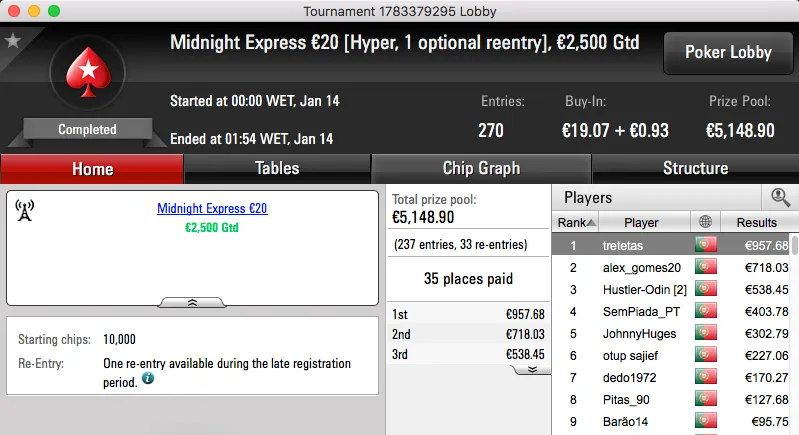Select the Home tab
Image resolution: width=799 pixels, height=435 pixels.
tap(92, 169)
